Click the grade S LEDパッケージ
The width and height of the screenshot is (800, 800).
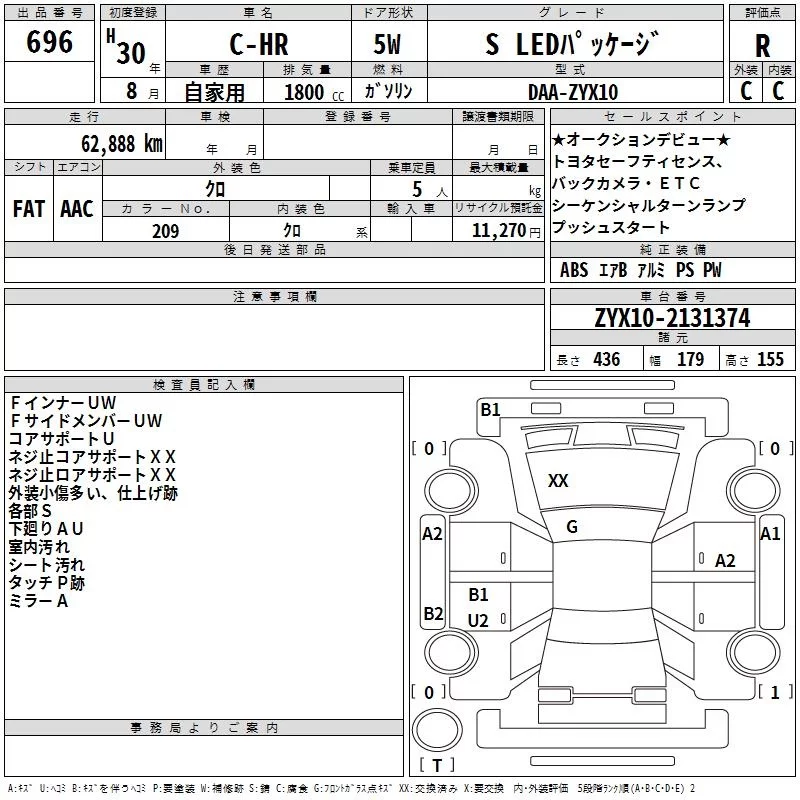coord(572,44)
